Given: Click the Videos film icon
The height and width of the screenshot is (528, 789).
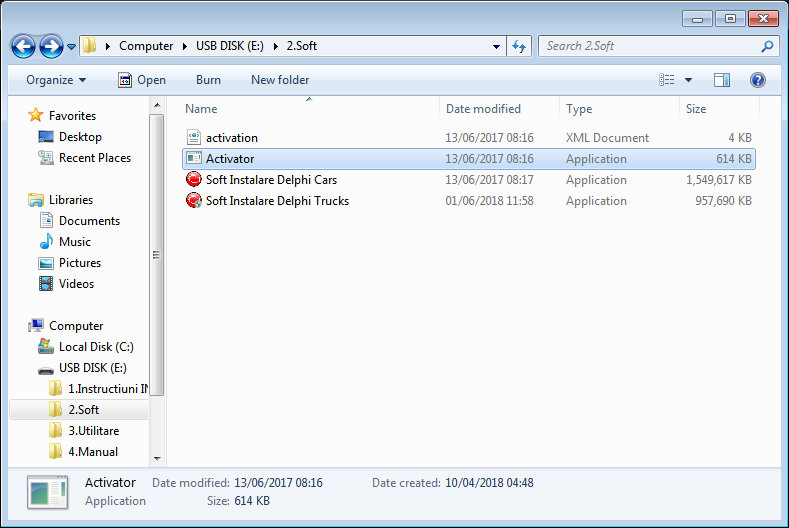Looking at the screenshot, I should [x=46, y=284].
